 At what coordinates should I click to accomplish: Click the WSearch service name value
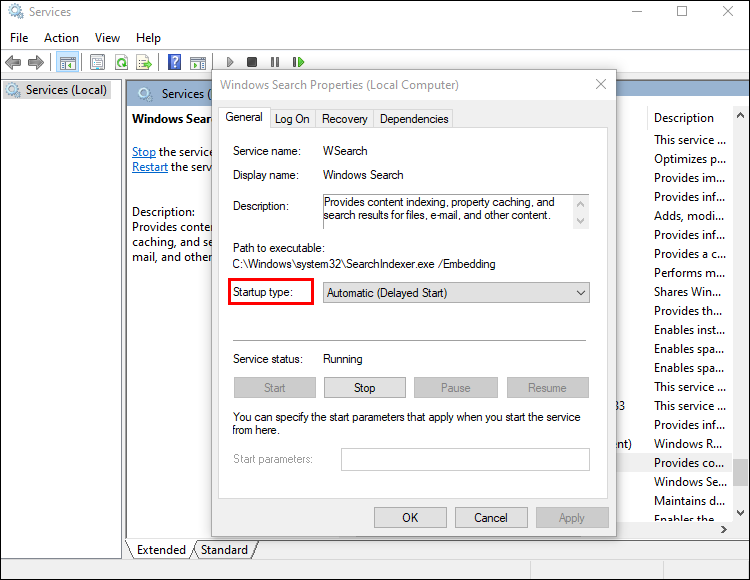pyautogui.click(x=345, y=151)
